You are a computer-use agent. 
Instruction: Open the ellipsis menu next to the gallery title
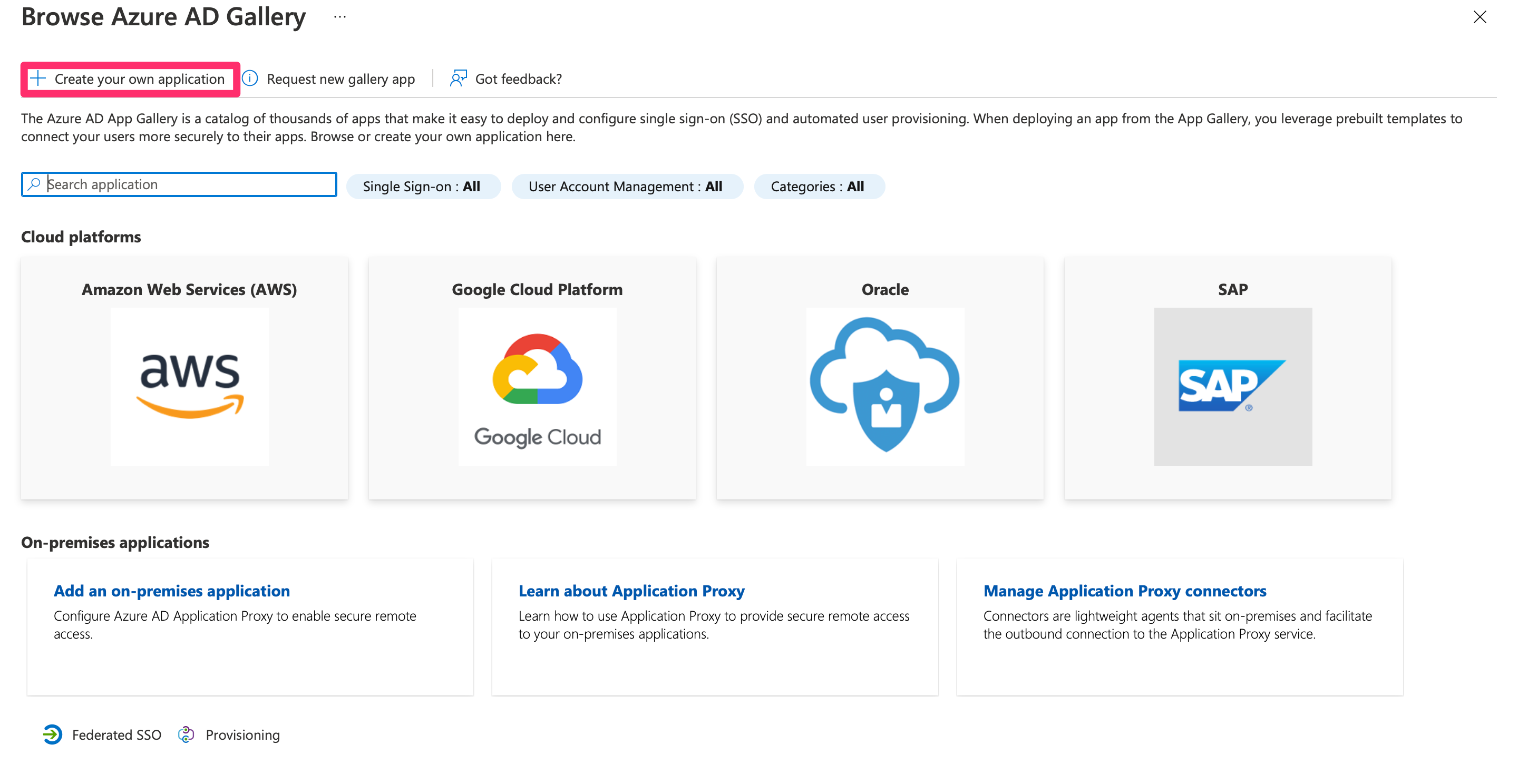point(340,17)
